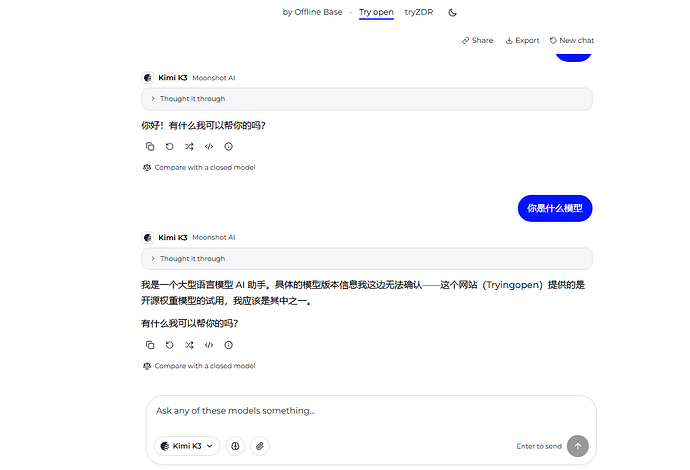This screenshot has width=690, height=470.
Task: Show info for the 我是一个大型语言模型 response
Action: (228, 345)
